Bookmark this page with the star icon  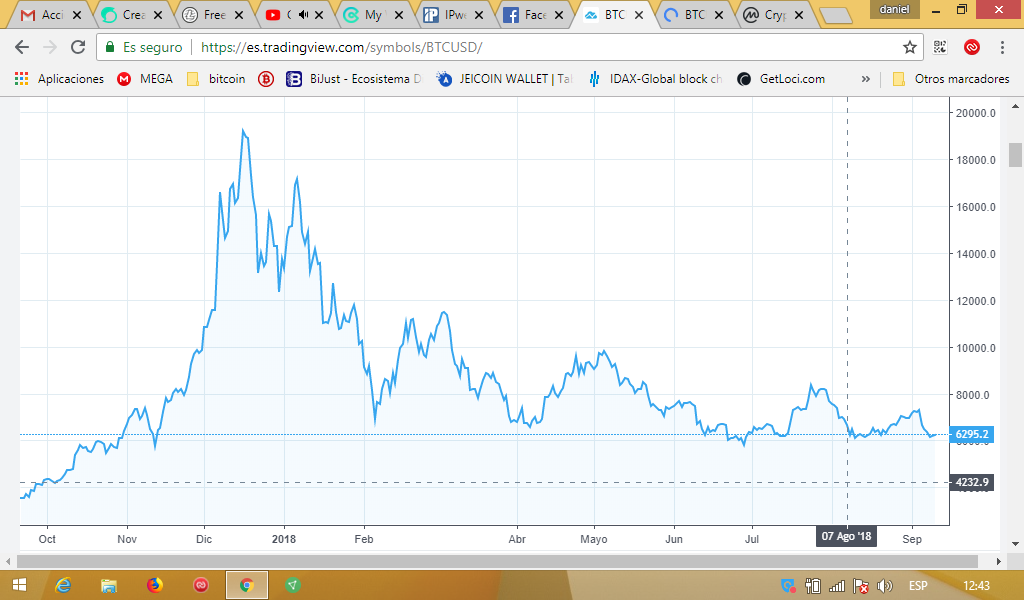coord(910,47)
